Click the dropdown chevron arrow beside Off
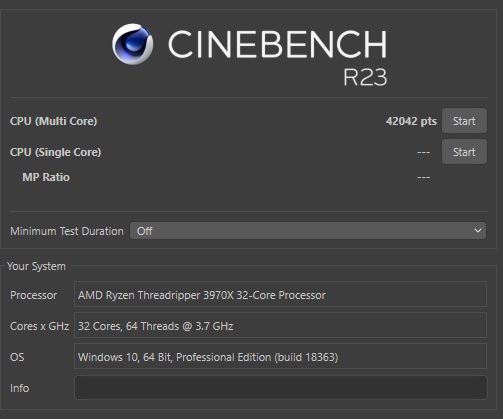This screenshot has width=503, height=419. coord(478,231)
